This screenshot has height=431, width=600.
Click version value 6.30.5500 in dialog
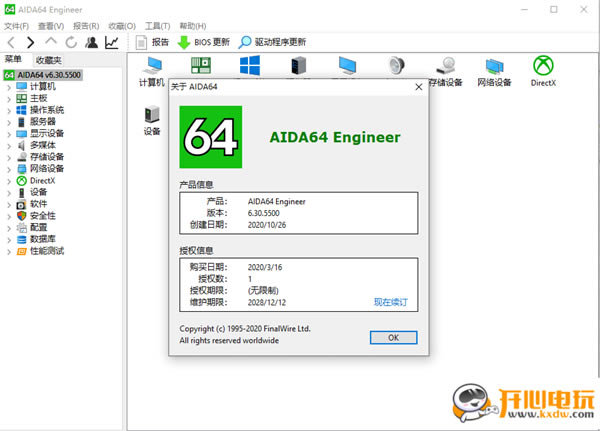[264, 213]
